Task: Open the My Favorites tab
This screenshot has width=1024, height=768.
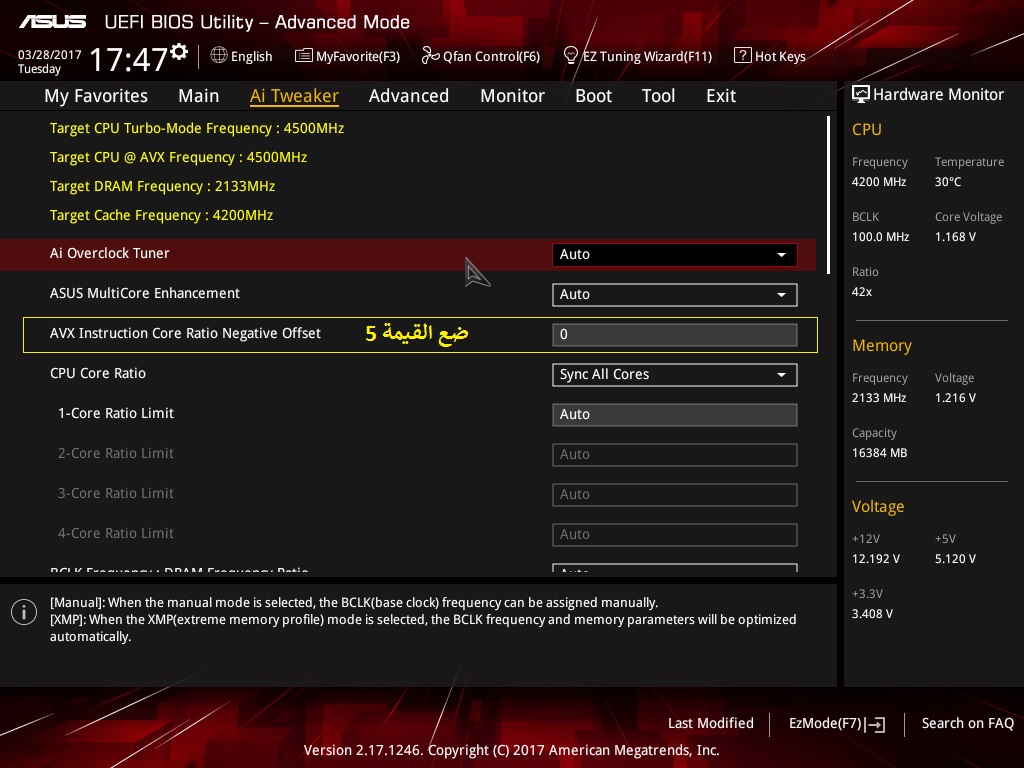Action: coord(96,96)
